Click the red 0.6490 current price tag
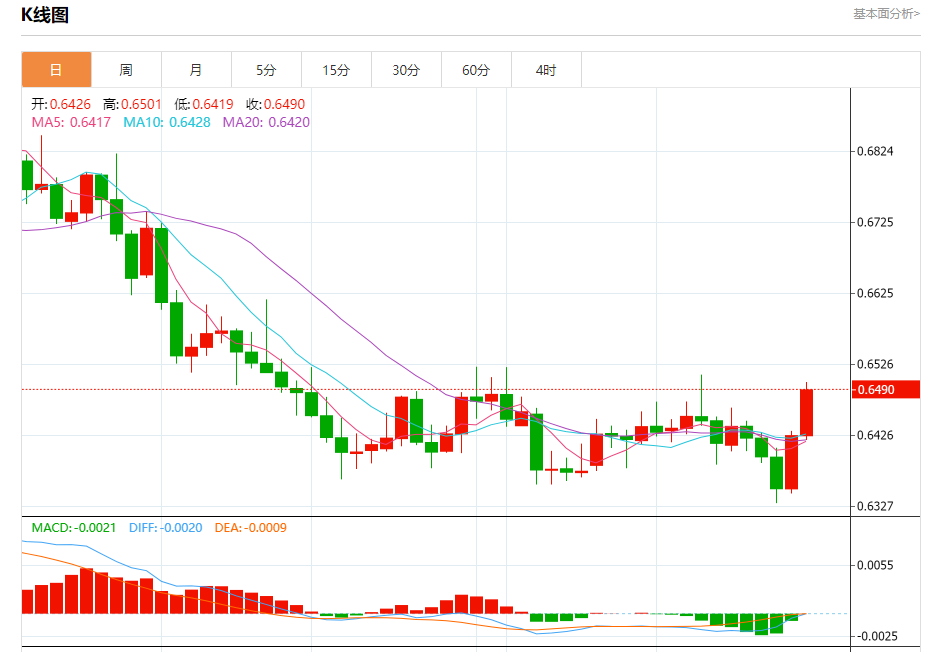This screenshot has height=652, width=931. coord(886,390)
